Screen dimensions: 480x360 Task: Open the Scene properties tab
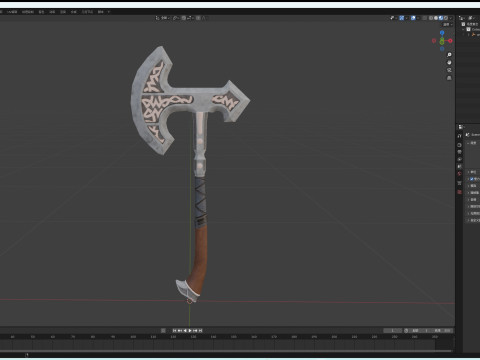(460, 166)
